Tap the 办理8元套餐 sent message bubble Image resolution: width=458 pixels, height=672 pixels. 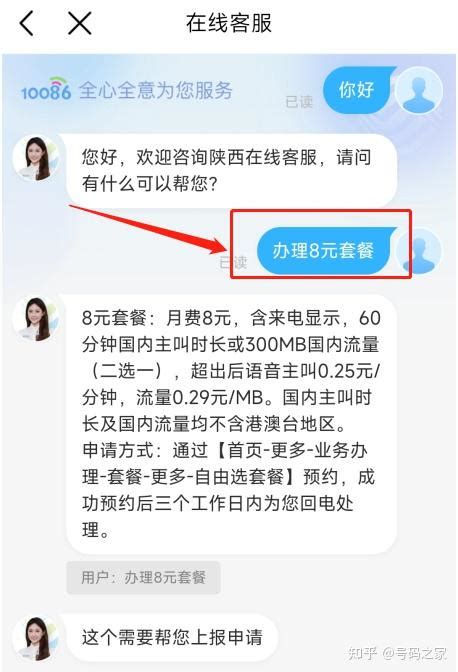[325, 251]
